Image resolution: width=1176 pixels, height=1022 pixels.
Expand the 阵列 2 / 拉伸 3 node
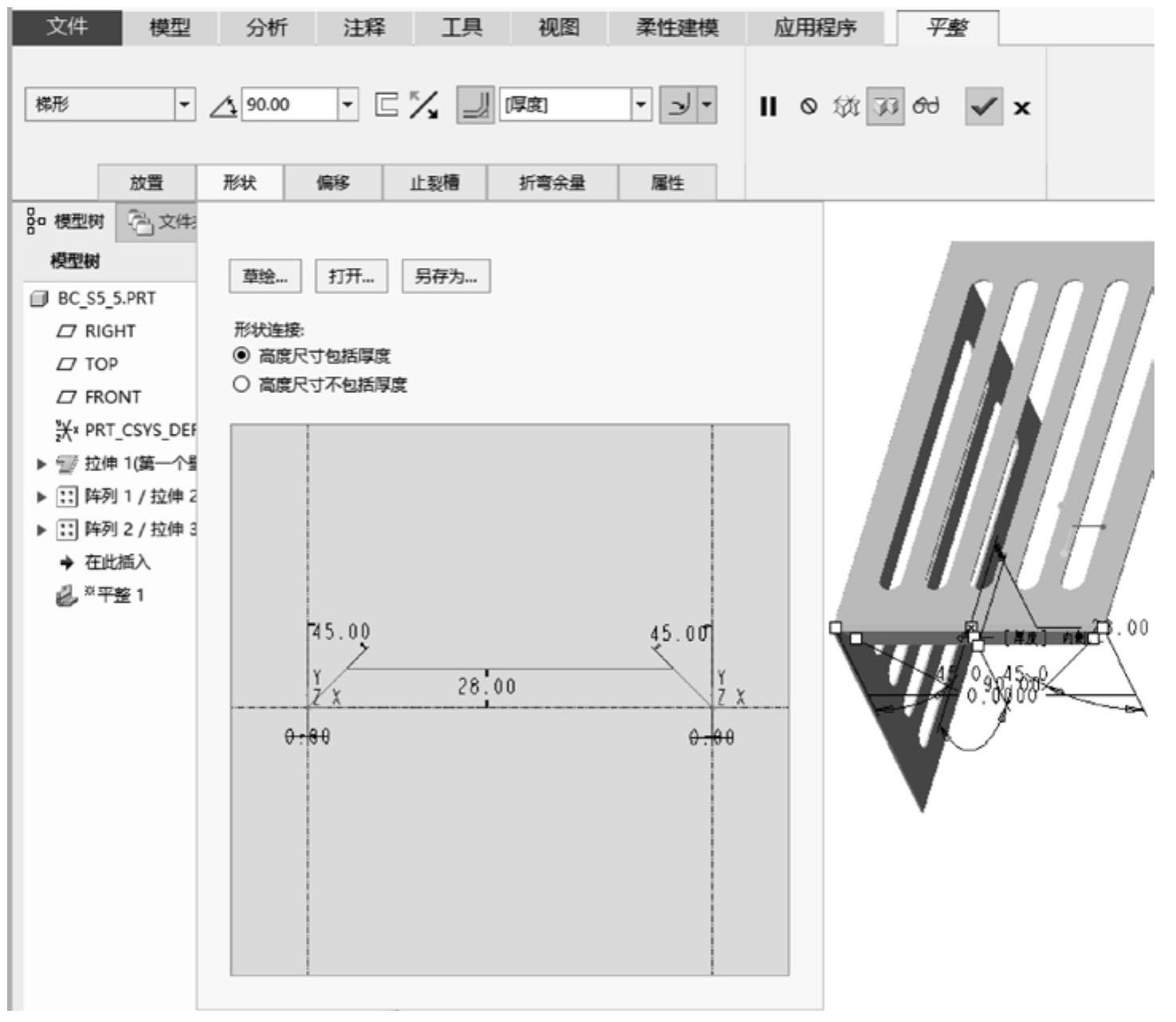[41, 529]
